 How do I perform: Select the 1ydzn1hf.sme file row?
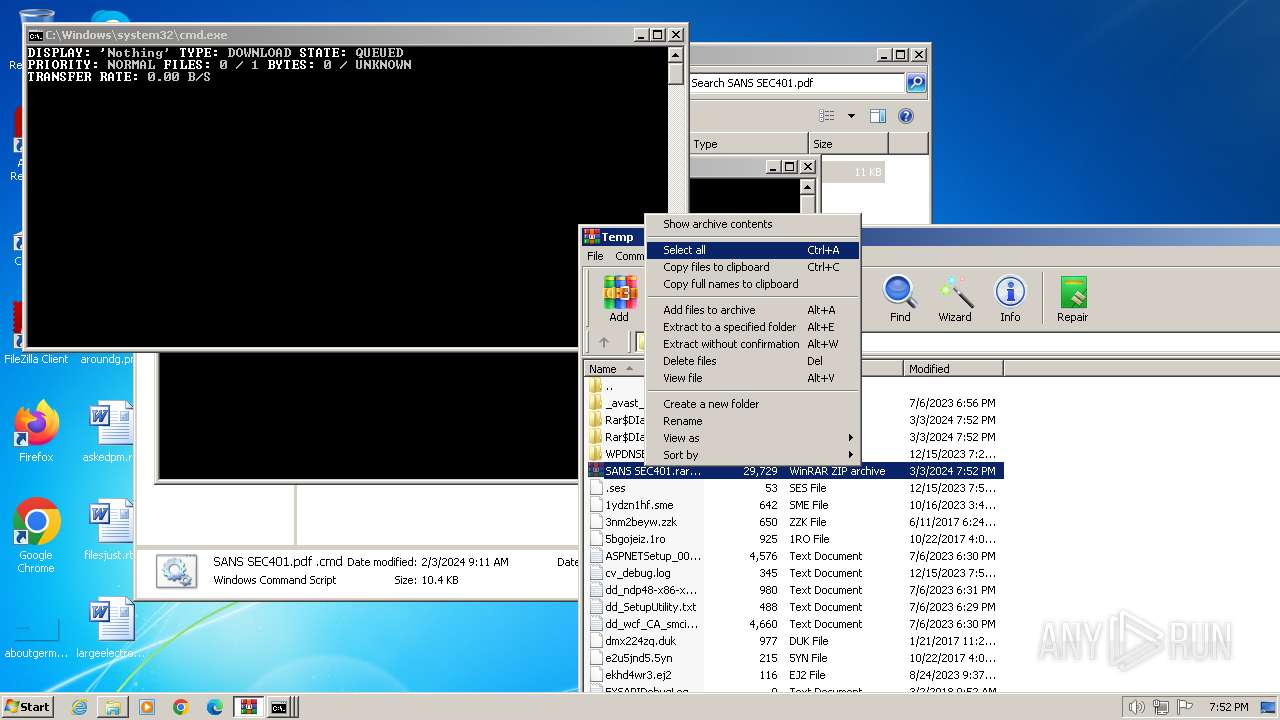pos(794,505)
